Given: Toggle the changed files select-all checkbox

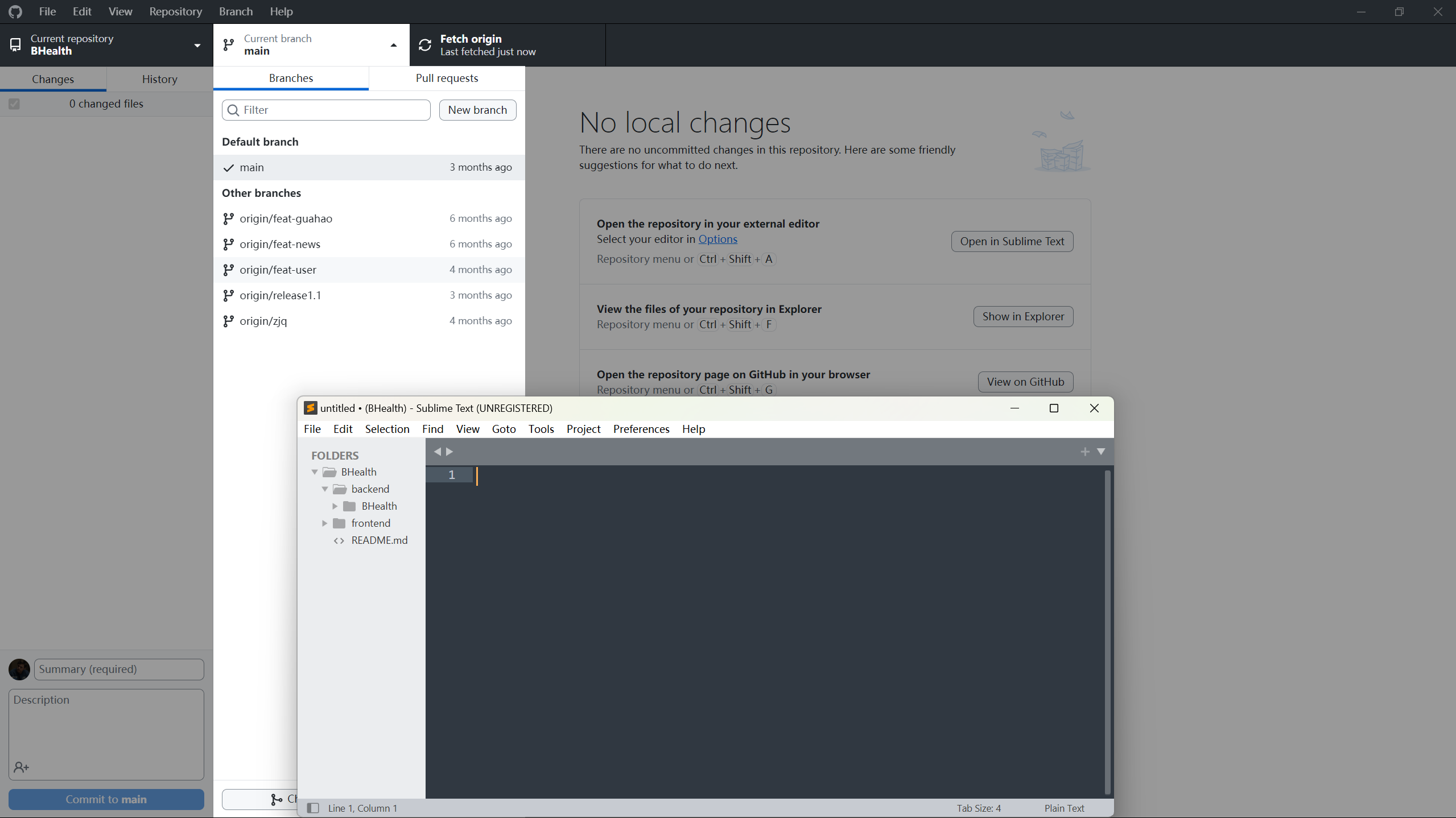Looking at the screenshot, I should [14, 104].
